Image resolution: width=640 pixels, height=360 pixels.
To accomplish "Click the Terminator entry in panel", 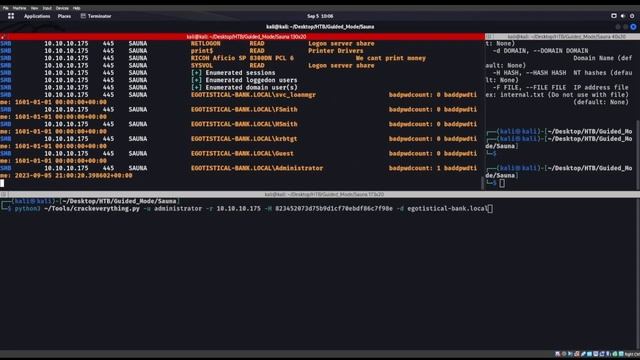I will (x=96, y=16).
